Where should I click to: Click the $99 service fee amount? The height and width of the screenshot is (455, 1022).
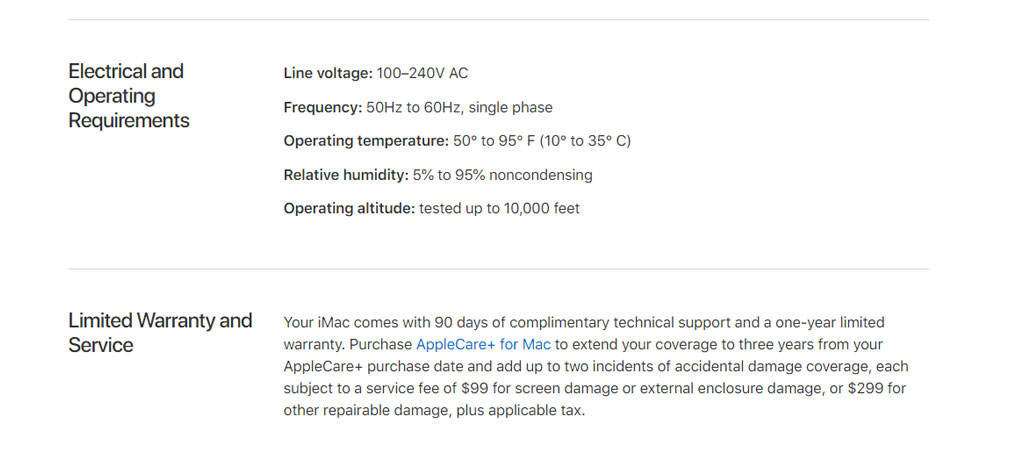474,389
